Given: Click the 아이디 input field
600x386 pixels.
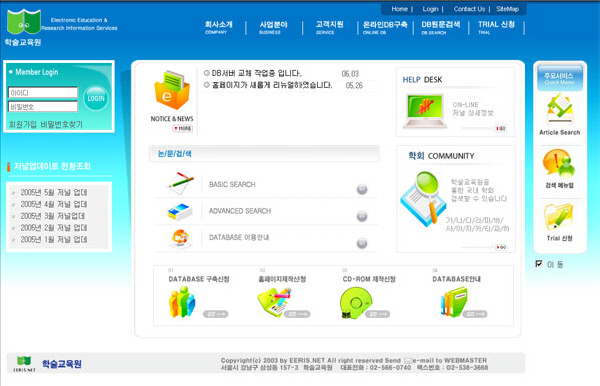Looking at the screenshot, I should (x=43, y=93).
